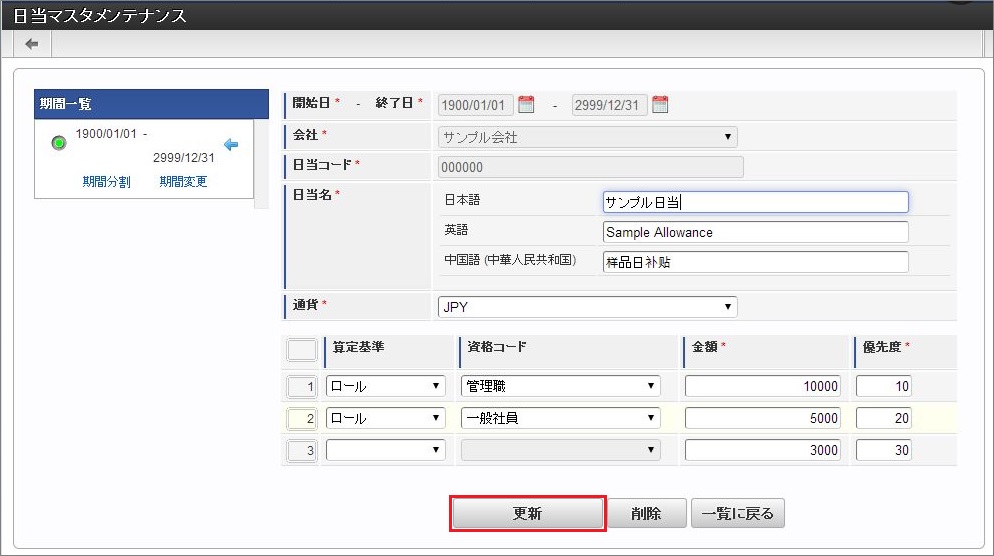Open row 3 disabled 資格コード dropdown
The width and height of the screenshot is (994, 556).
[560, 450]
